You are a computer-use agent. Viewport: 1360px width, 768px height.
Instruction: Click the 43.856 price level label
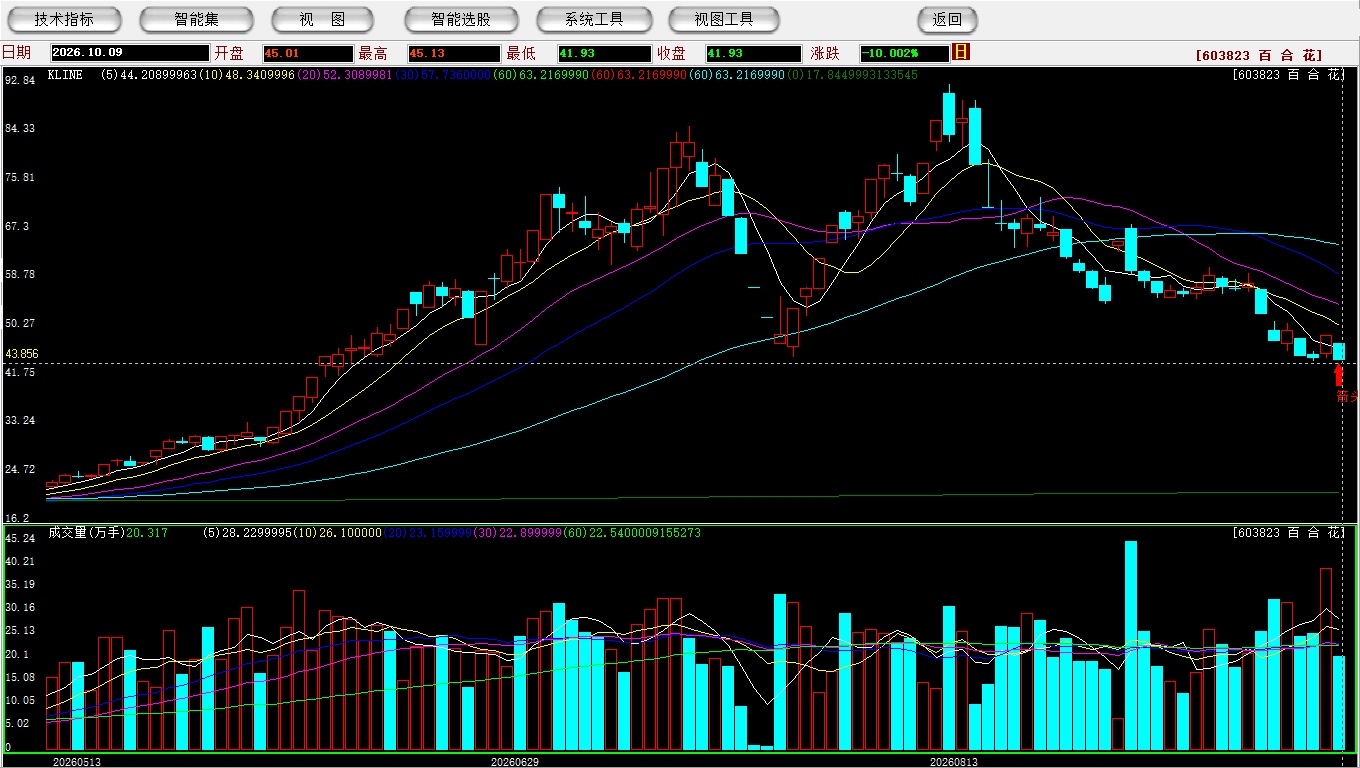(x=22, y=354)
